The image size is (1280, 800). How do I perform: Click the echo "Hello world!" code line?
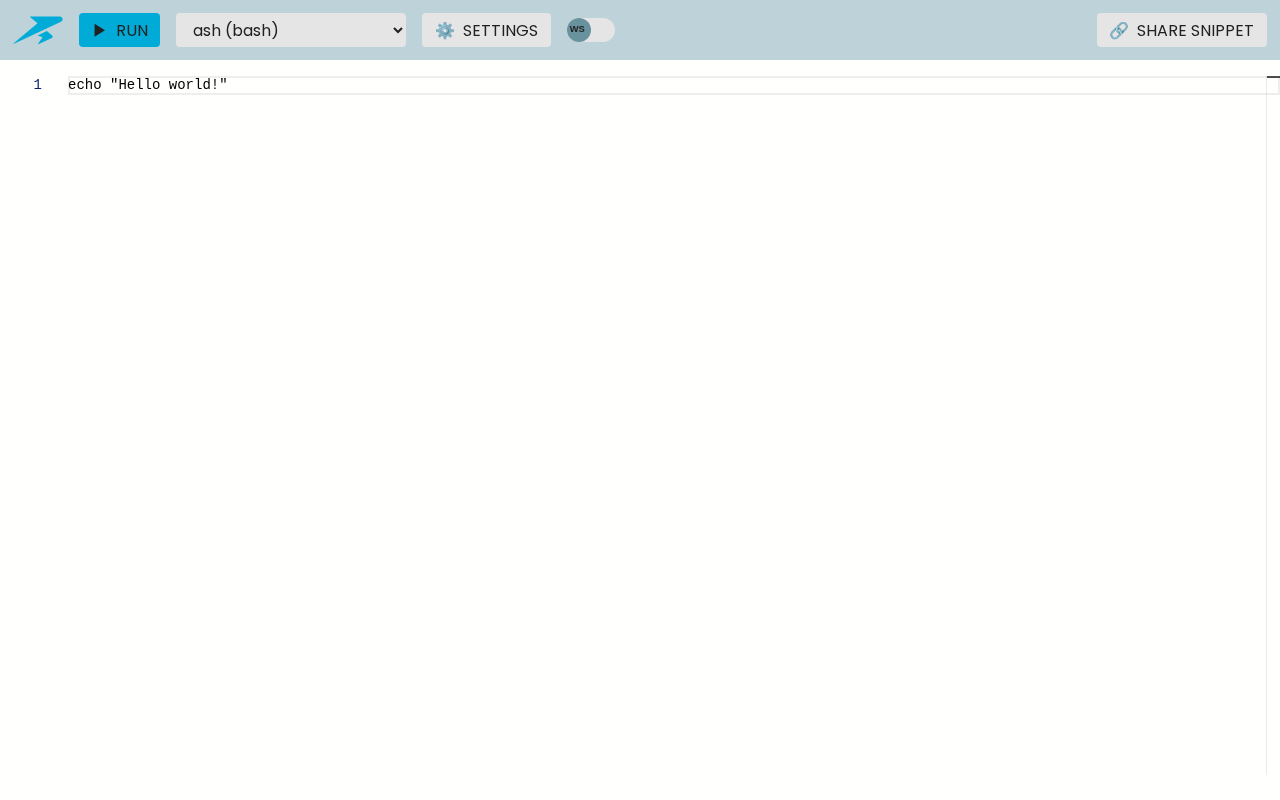(x=148, y=85)
